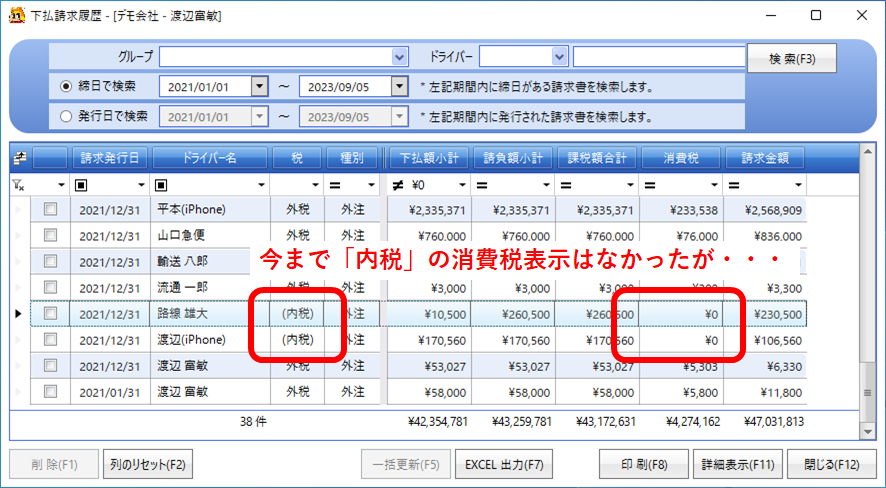The image size is (886, 488).
Task: Check the box for 平本(iPhone) row
Action: point(50,210)
